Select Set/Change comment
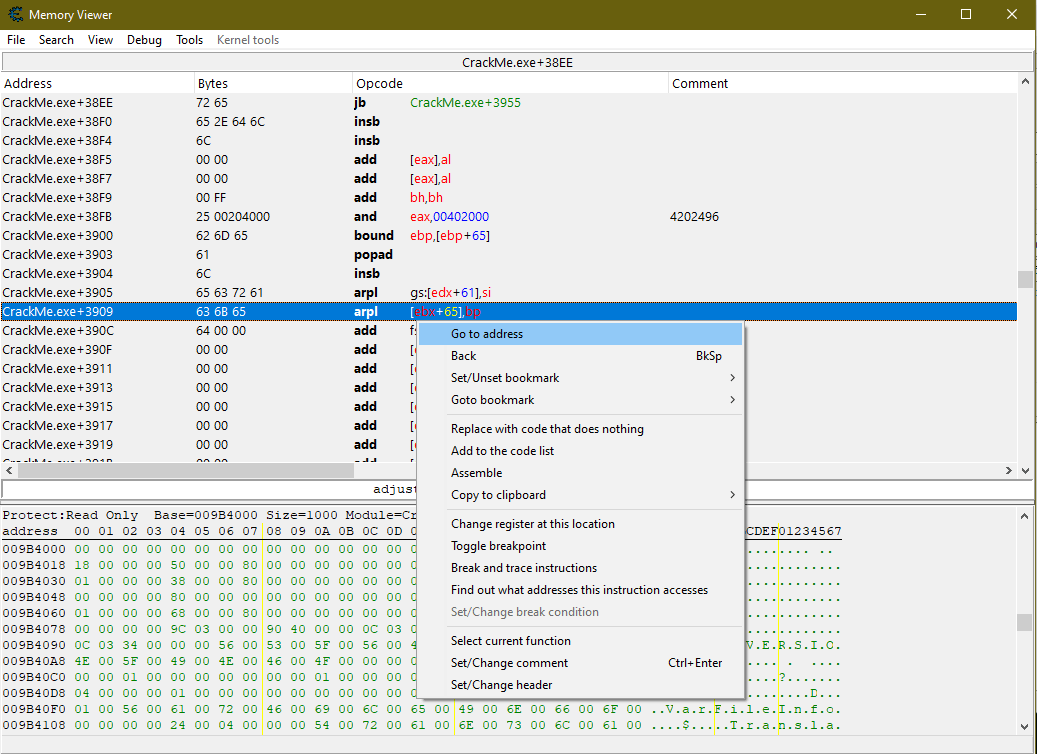1037x754 pixels. (x=580, y=663)
